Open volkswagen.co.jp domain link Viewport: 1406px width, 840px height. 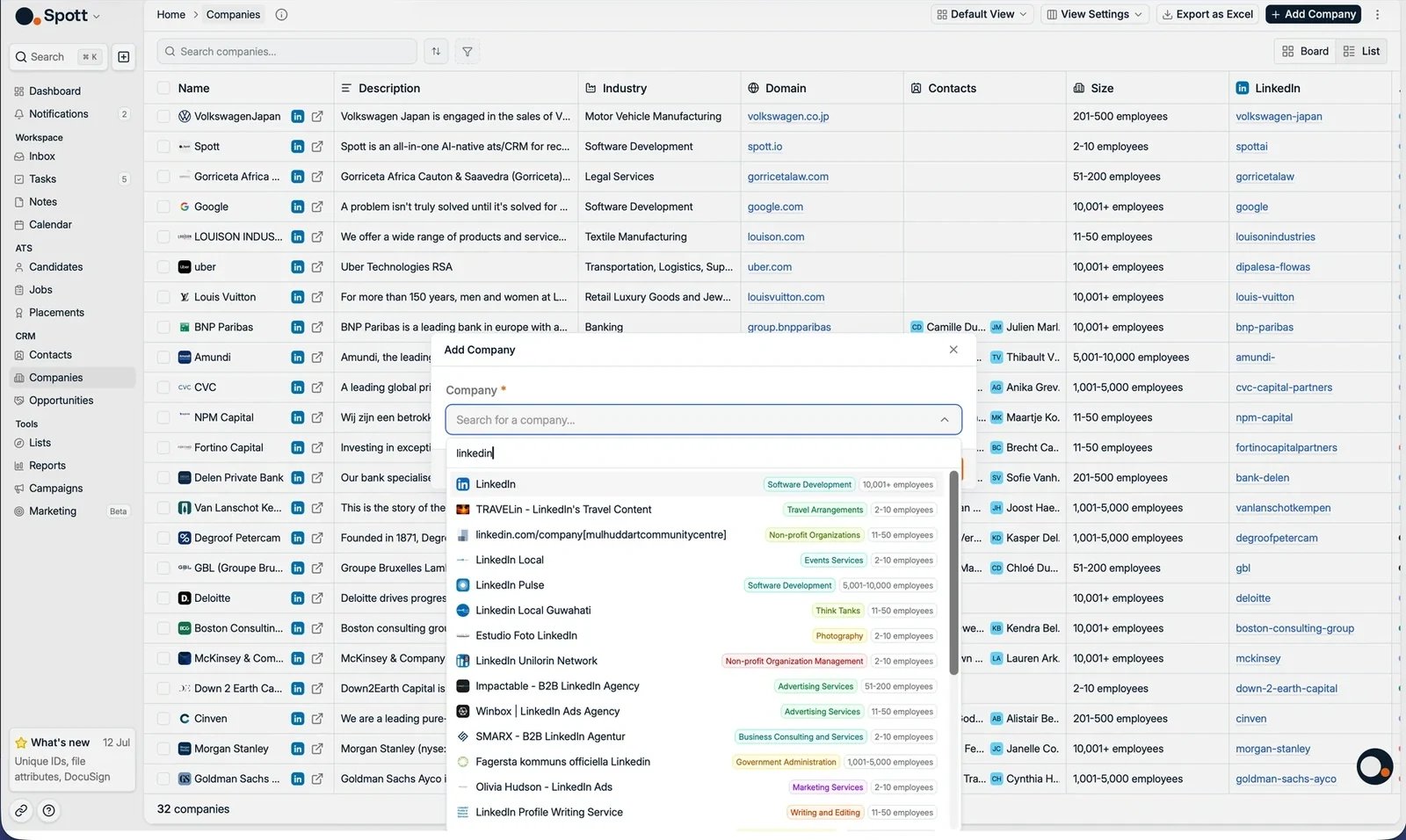pos(787,117)
